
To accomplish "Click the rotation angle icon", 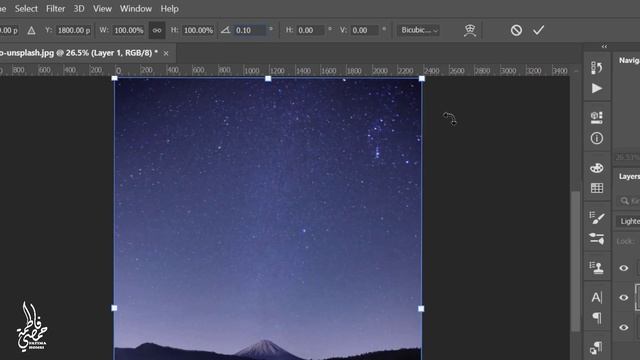I will (x=226, y=30).
